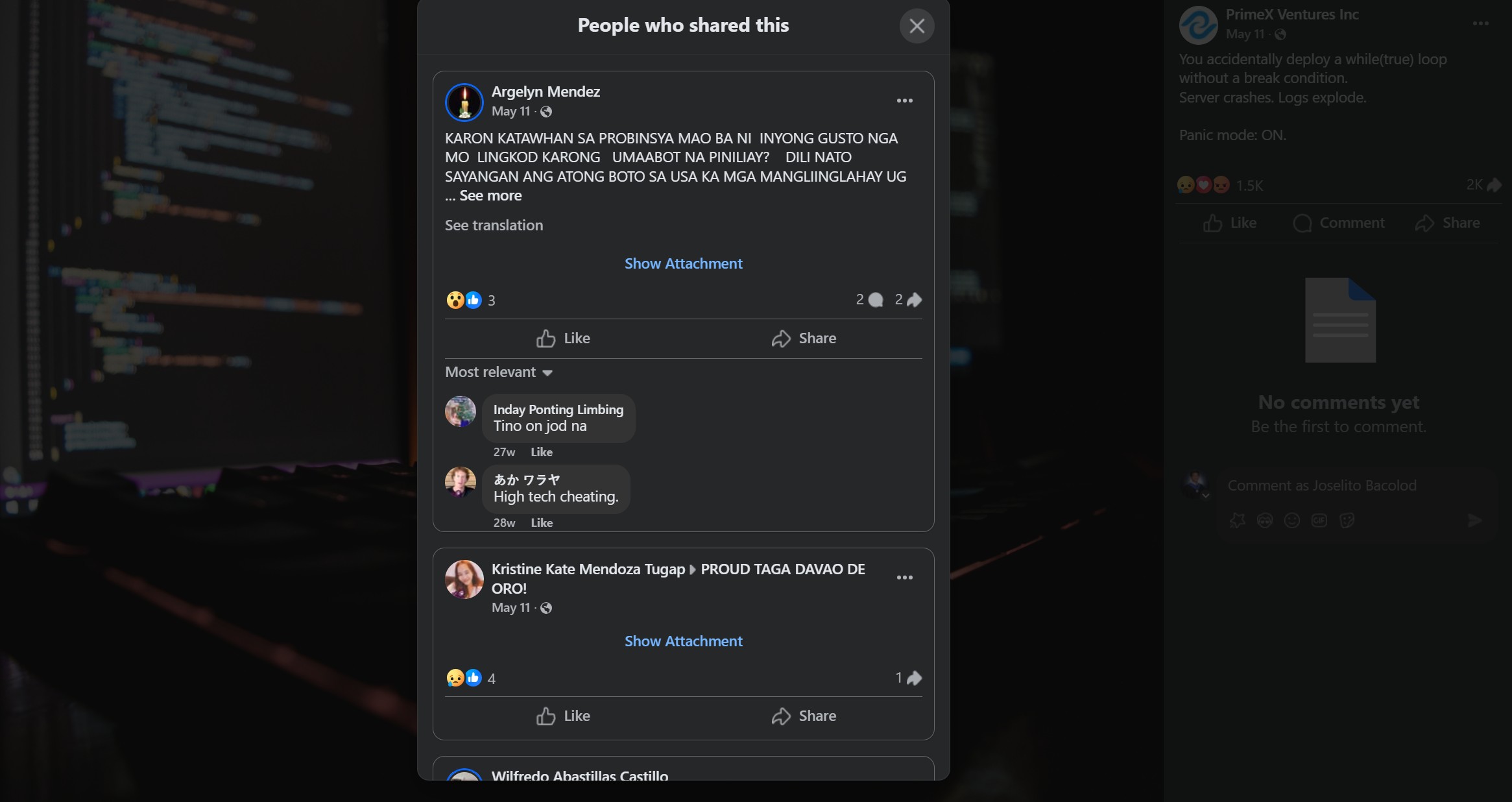The width and height of the screenshot is (1512, 802).
Task: Open options menu on Kristine Kate's post
Action: pyautogui.click(x=904, y=577)
